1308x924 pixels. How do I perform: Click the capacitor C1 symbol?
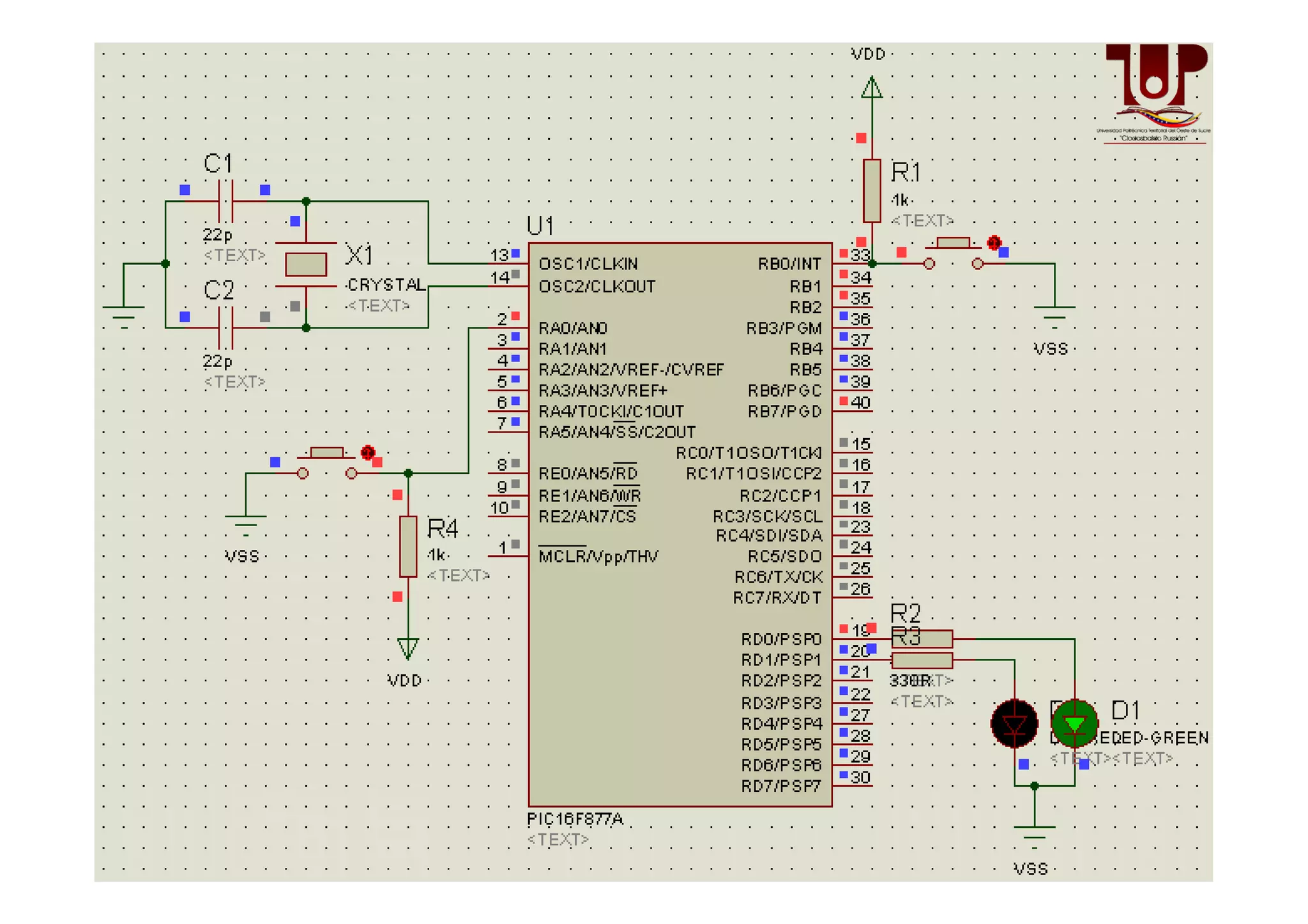(225, 201)
